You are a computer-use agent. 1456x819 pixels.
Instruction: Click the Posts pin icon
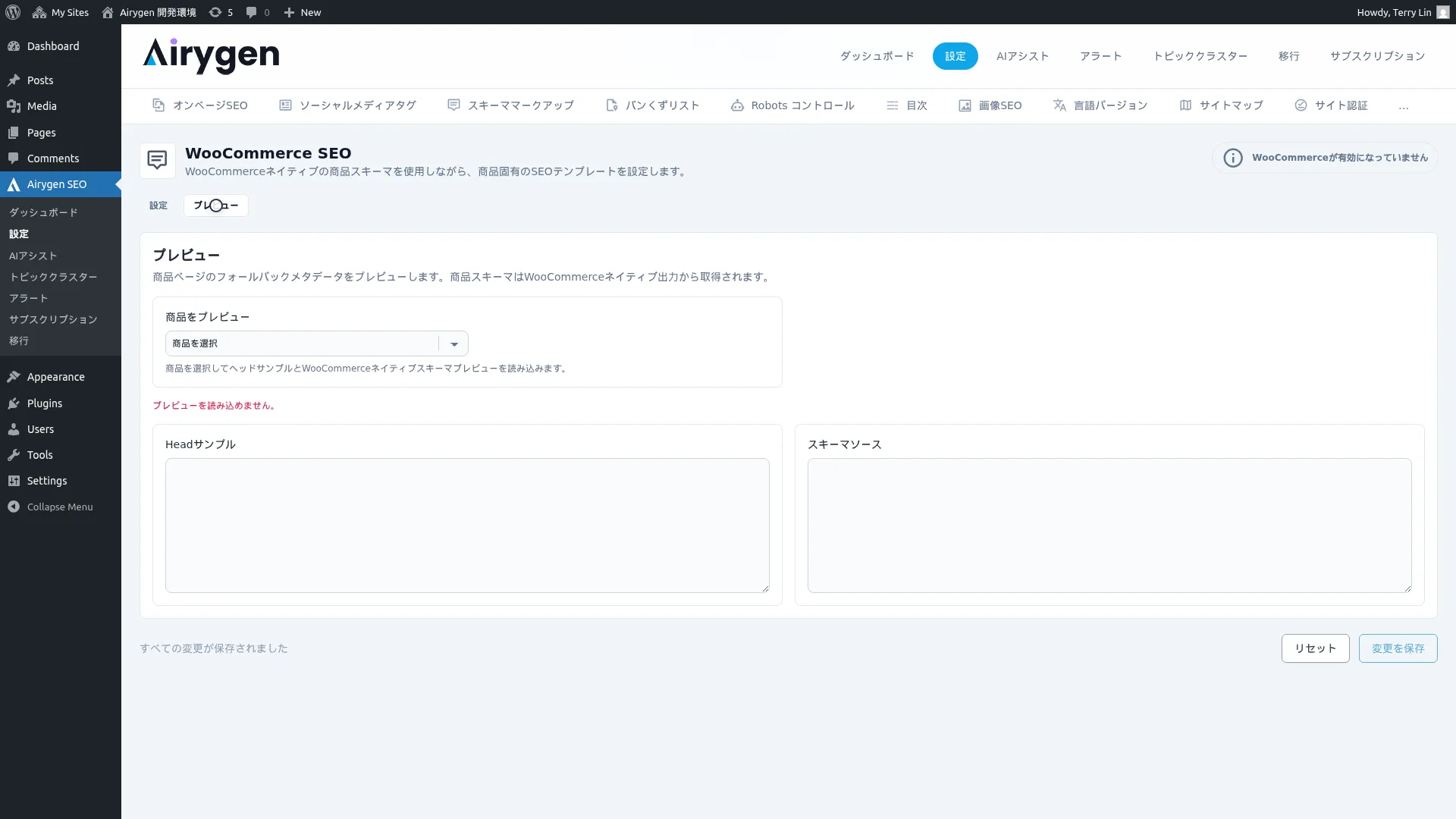click(x=14, y=80)
